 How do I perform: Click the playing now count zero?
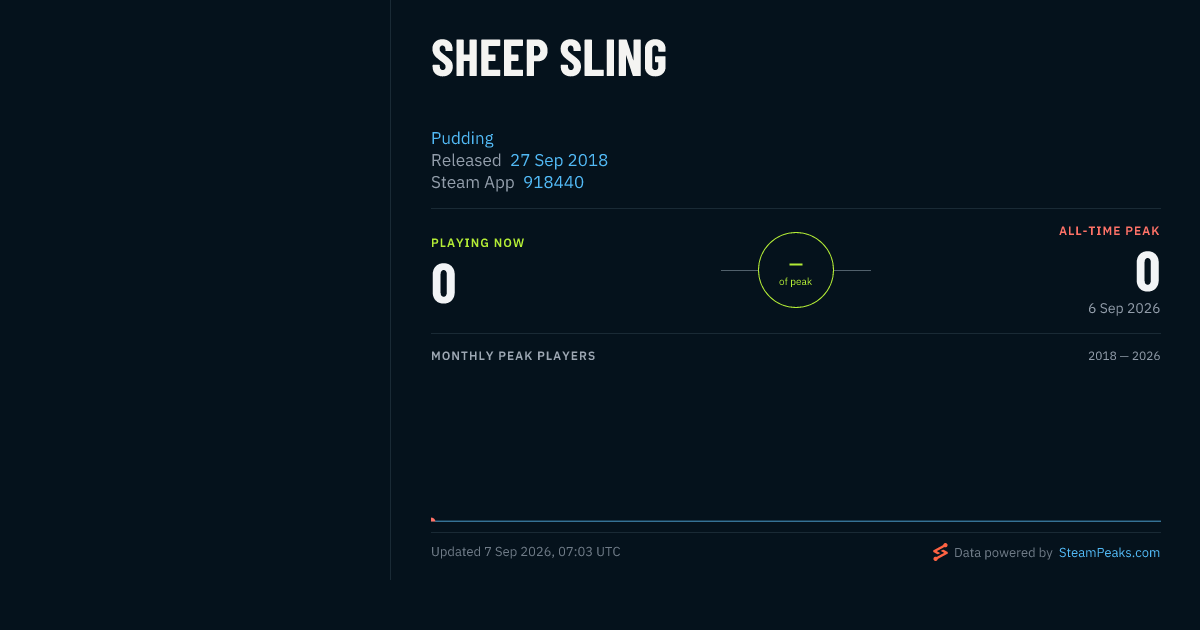(x=444, y=283)
